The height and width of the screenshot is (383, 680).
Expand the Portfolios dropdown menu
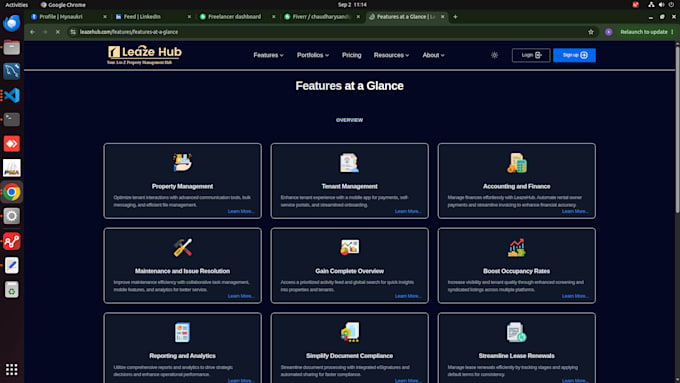[x=313, y=55]
